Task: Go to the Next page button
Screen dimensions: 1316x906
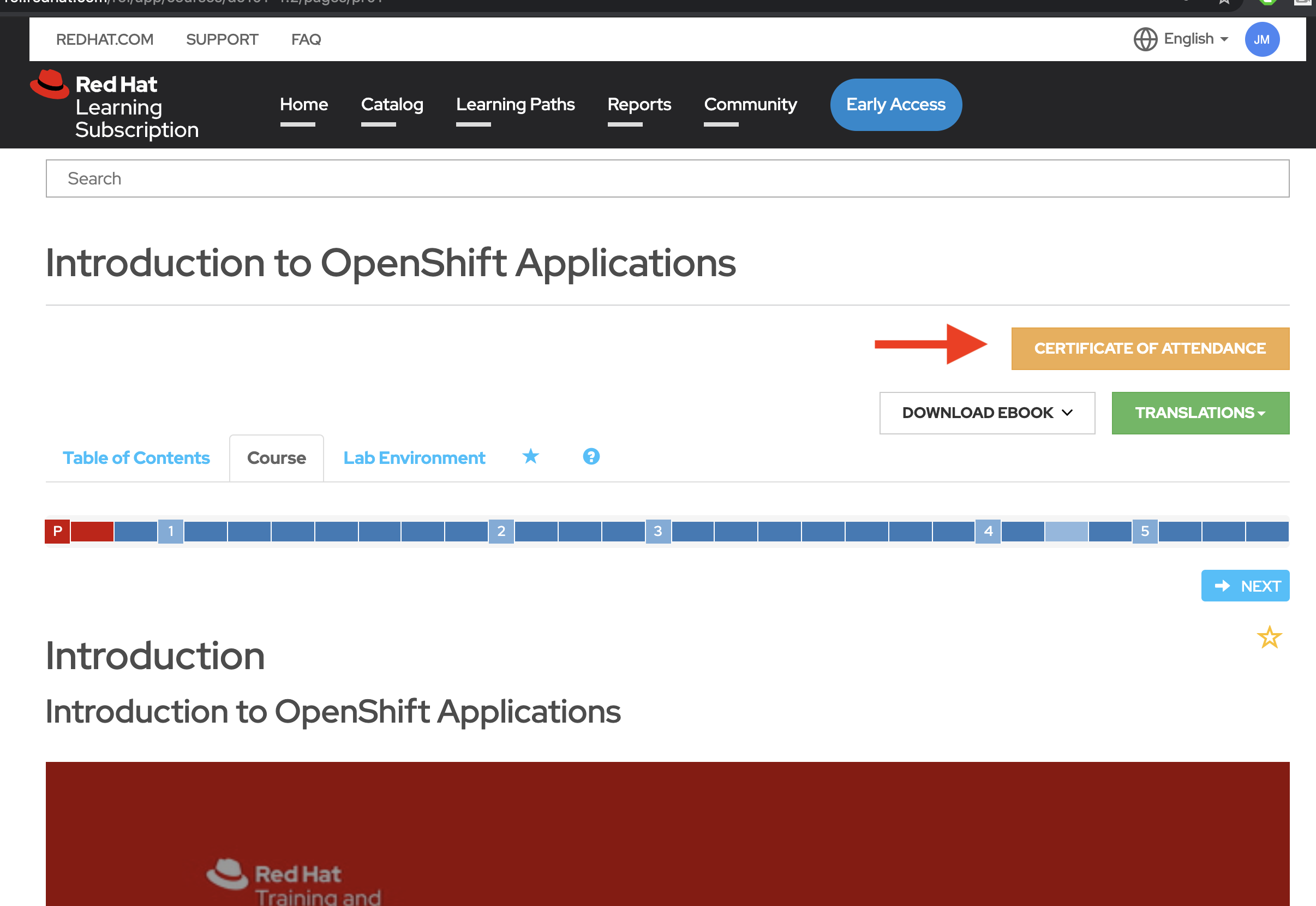Action: pyautogui.click(x=1245, y=586)
